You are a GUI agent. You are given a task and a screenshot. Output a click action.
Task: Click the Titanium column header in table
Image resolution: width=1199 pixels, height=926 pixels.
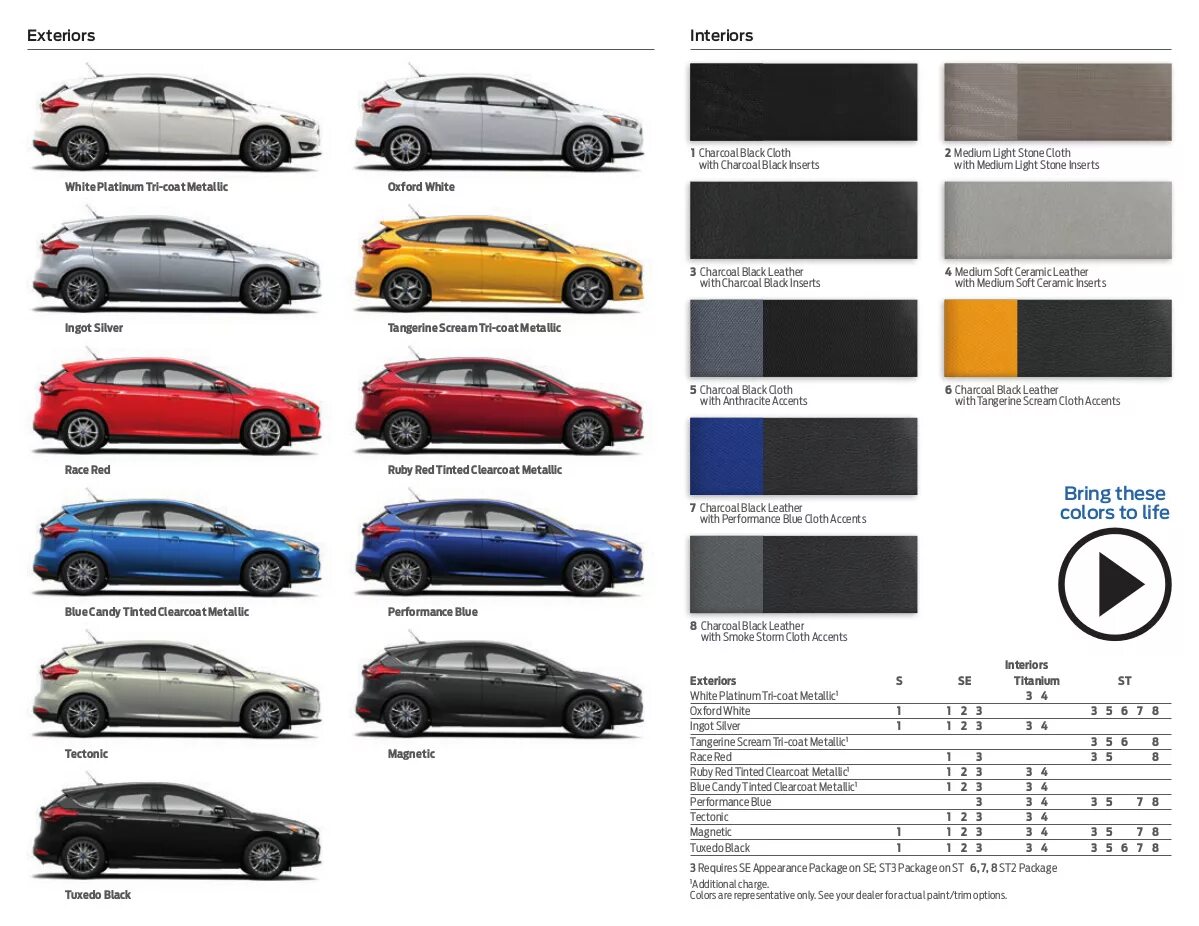1036,681
